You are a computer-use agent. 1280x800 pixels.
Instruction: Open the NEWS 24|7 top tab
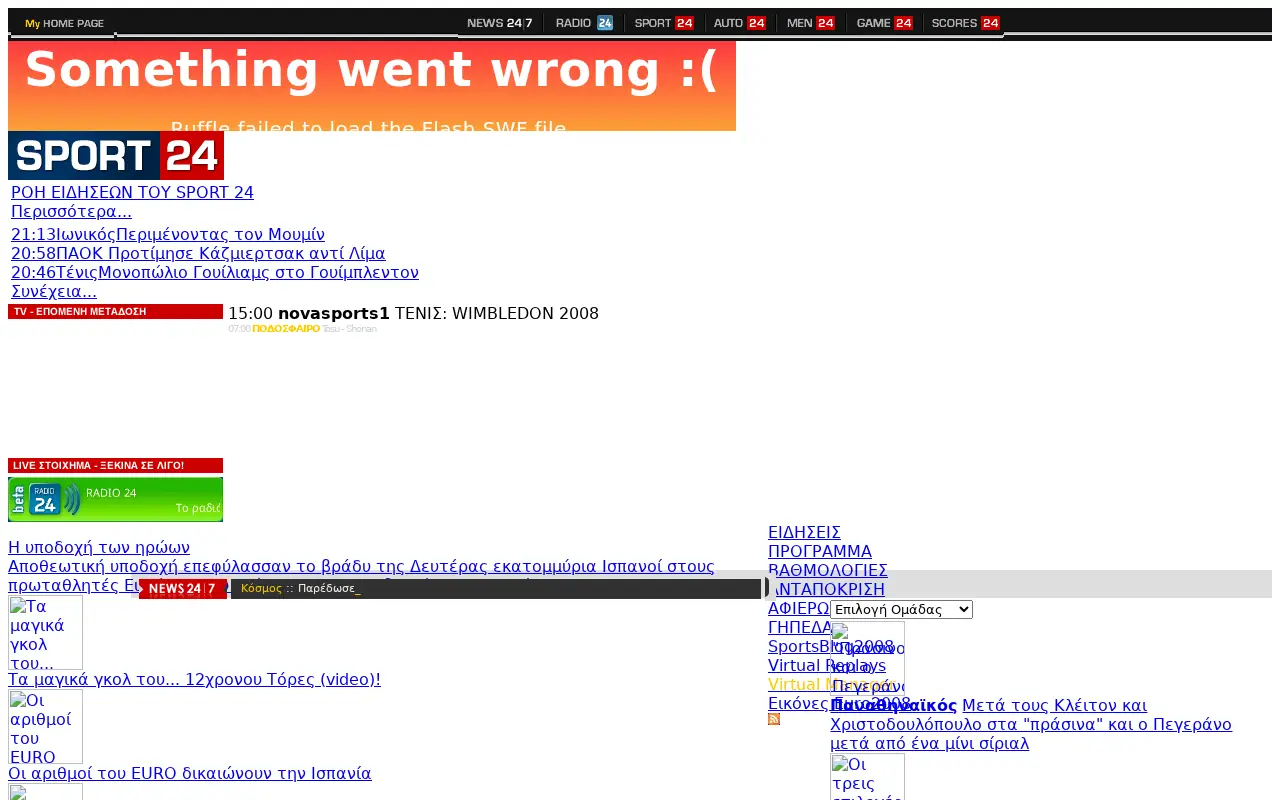499,23
